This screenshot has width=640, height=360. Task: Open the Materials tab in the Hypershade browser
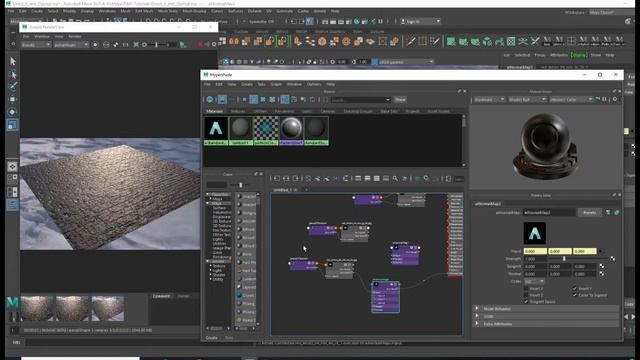tap(214, 111)
